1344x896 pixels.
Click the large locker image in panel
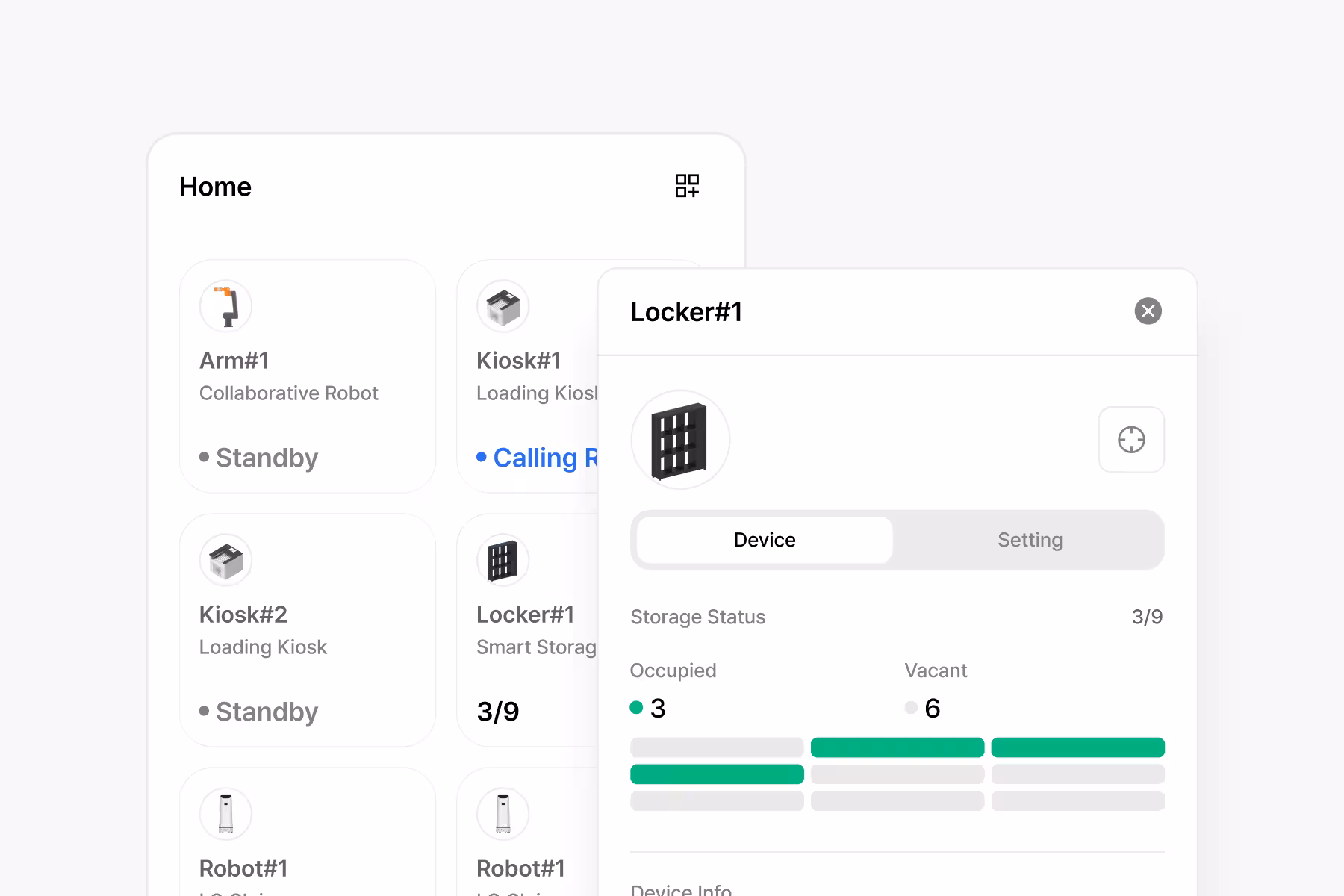click(679, 440)
